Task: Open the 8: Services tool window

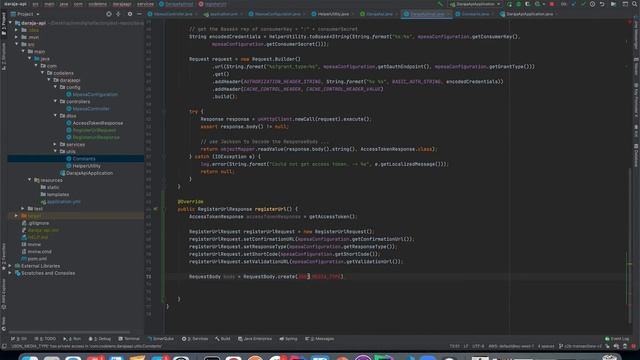Action: [195, 339]
